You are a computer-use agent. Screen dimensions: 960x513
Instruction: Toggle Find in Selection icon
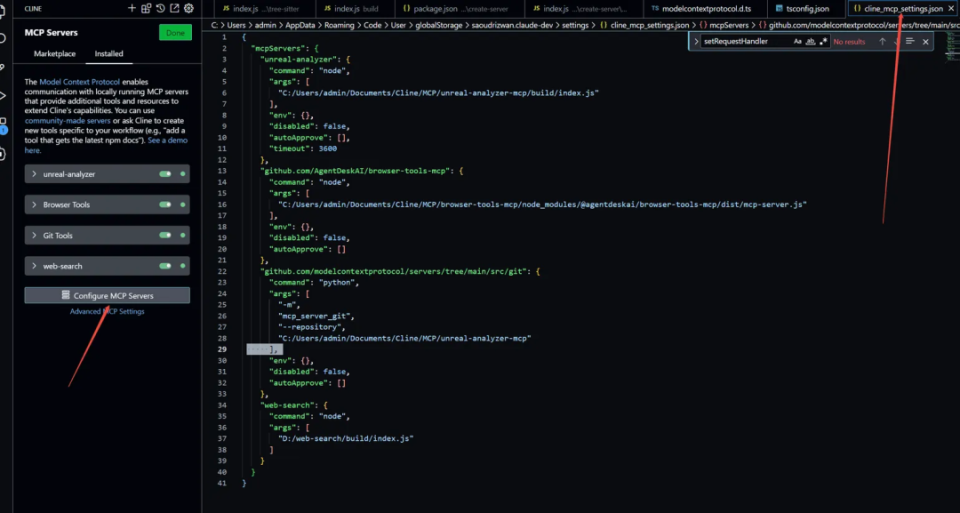pos(910,42)
